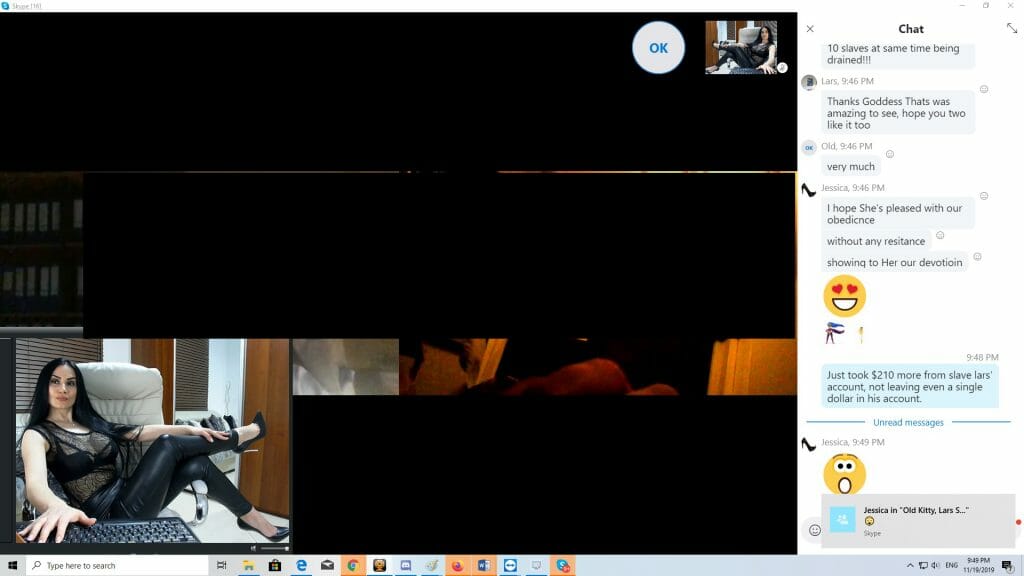1024x576 pixels.
Task: Show hidden system tray icons
Action: pos(910,565)
